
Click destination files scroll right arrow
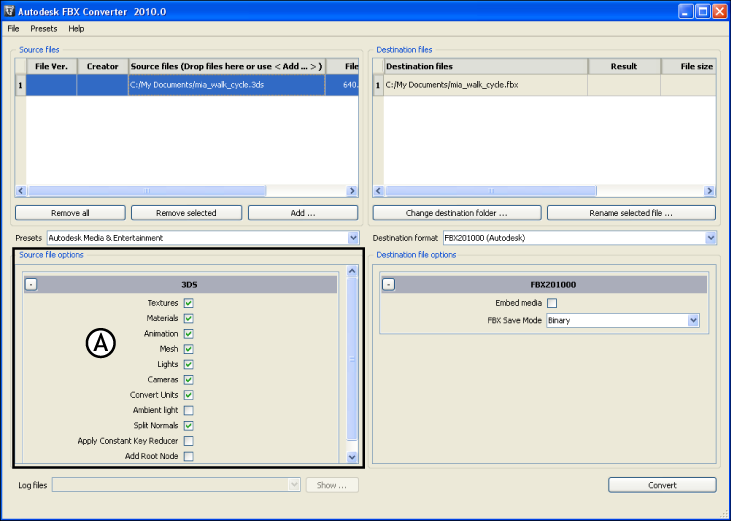pos(710,191)
